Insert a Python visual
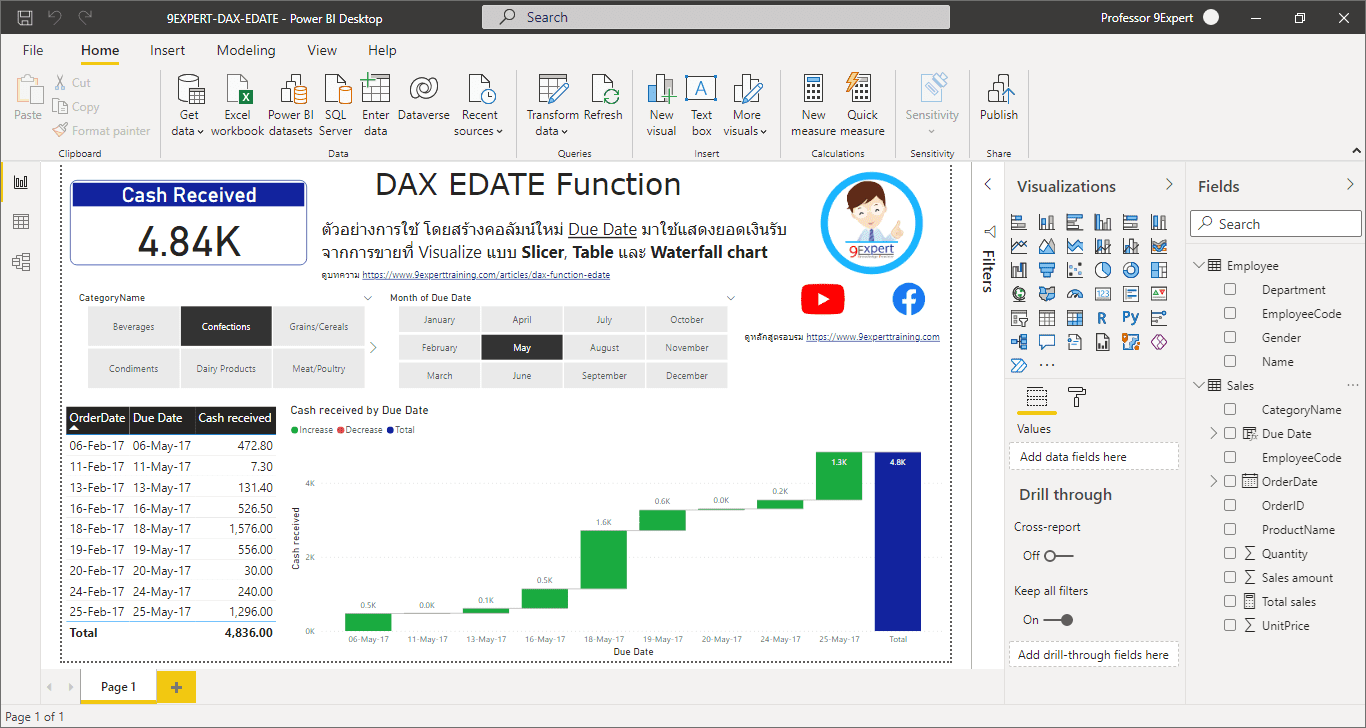 [1132, 317]
